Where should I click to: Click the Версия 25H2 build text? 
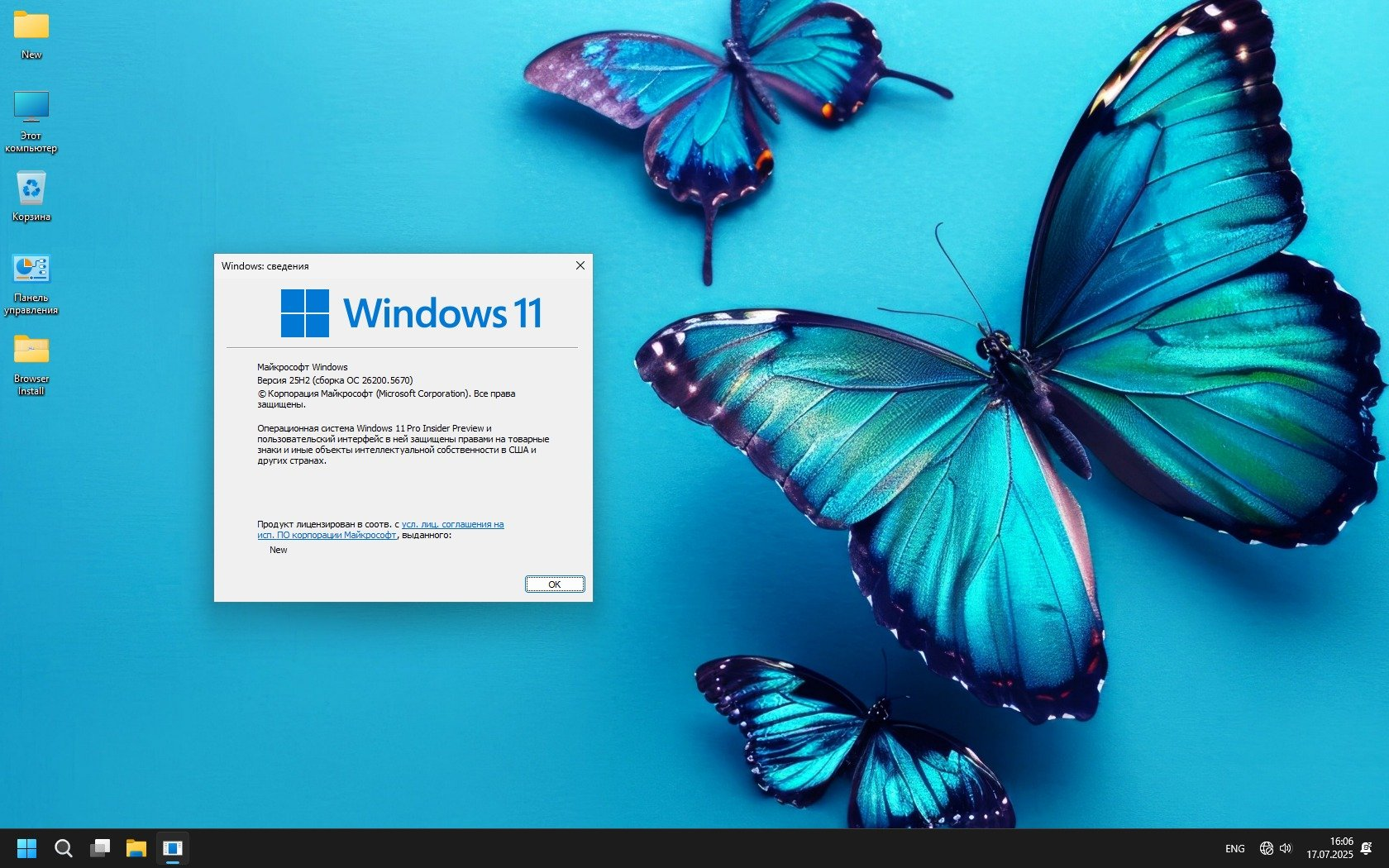click(335, 380)
